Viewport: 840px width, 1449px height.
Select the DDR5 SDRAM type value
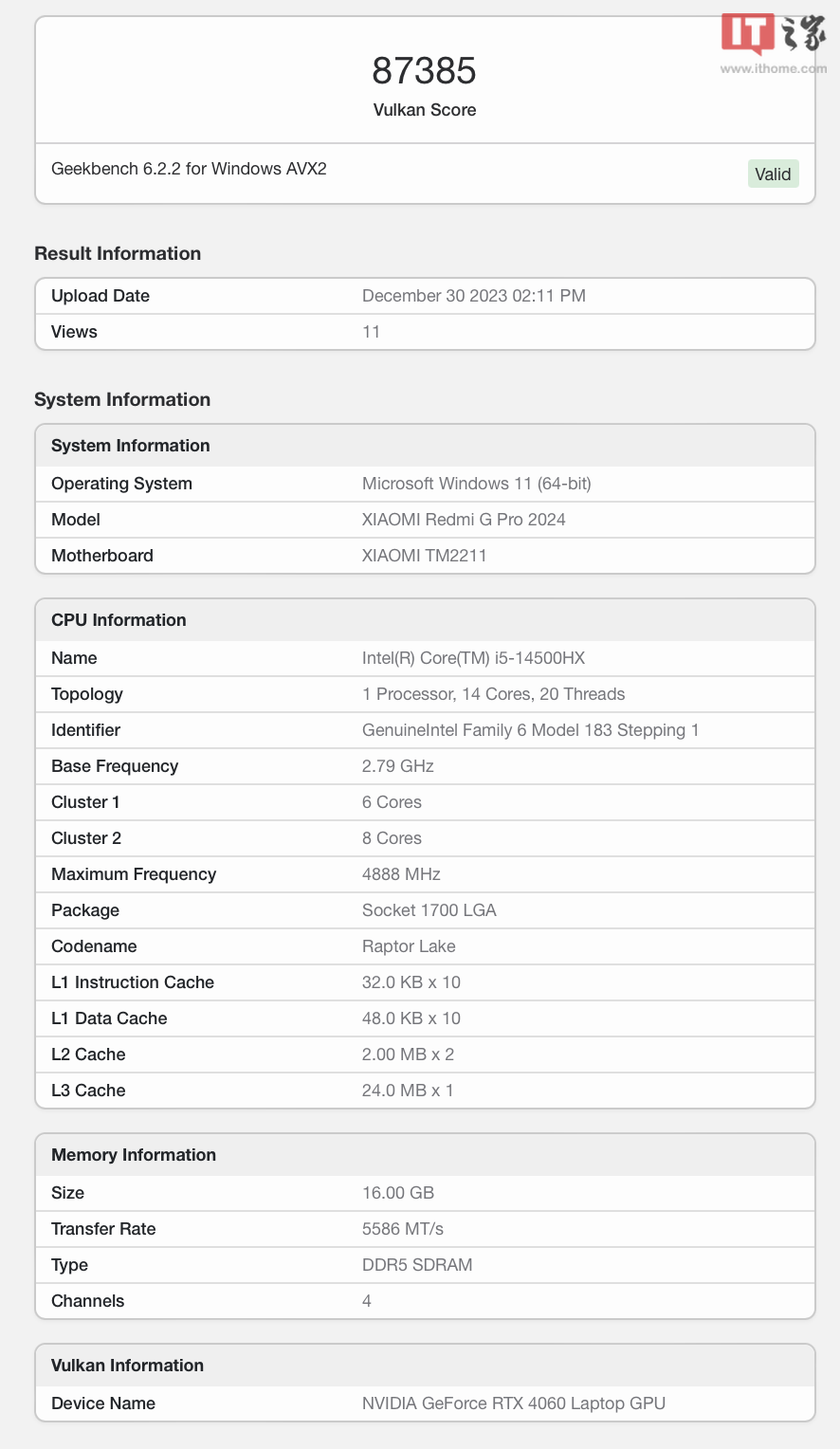coord(417,1265)
